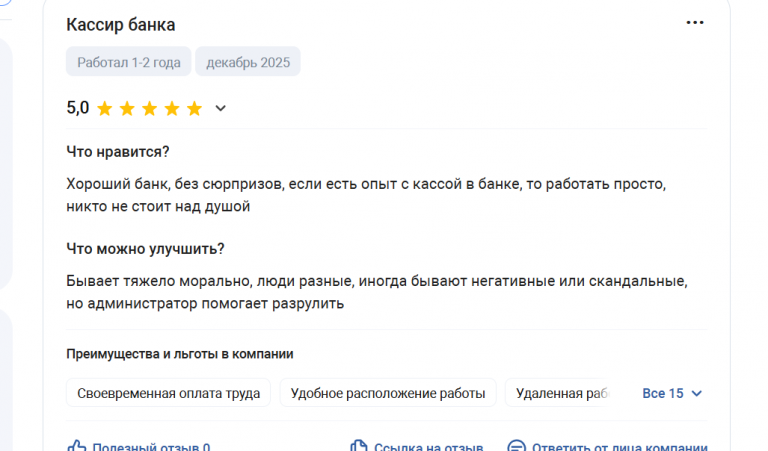Click the partially visible 'Удаленная раб' chip
The image size is (768, 451).
tap(560, 393)
